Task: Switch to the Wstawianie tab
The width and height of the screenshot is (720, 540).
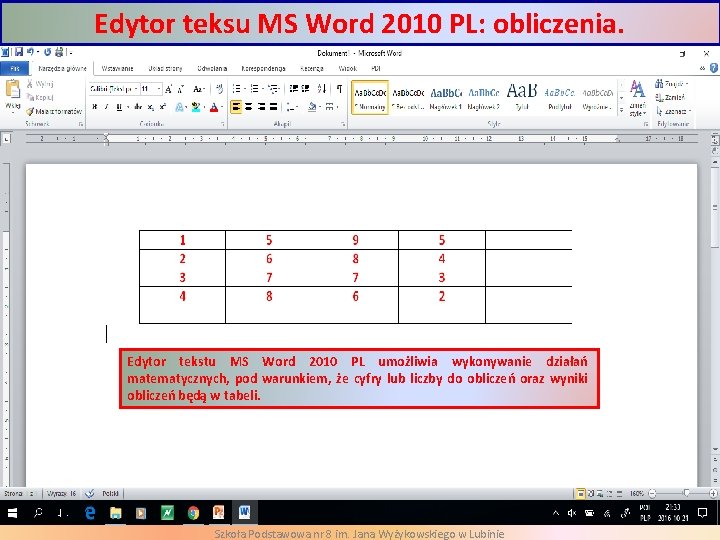Action: [x=117, y=68]
